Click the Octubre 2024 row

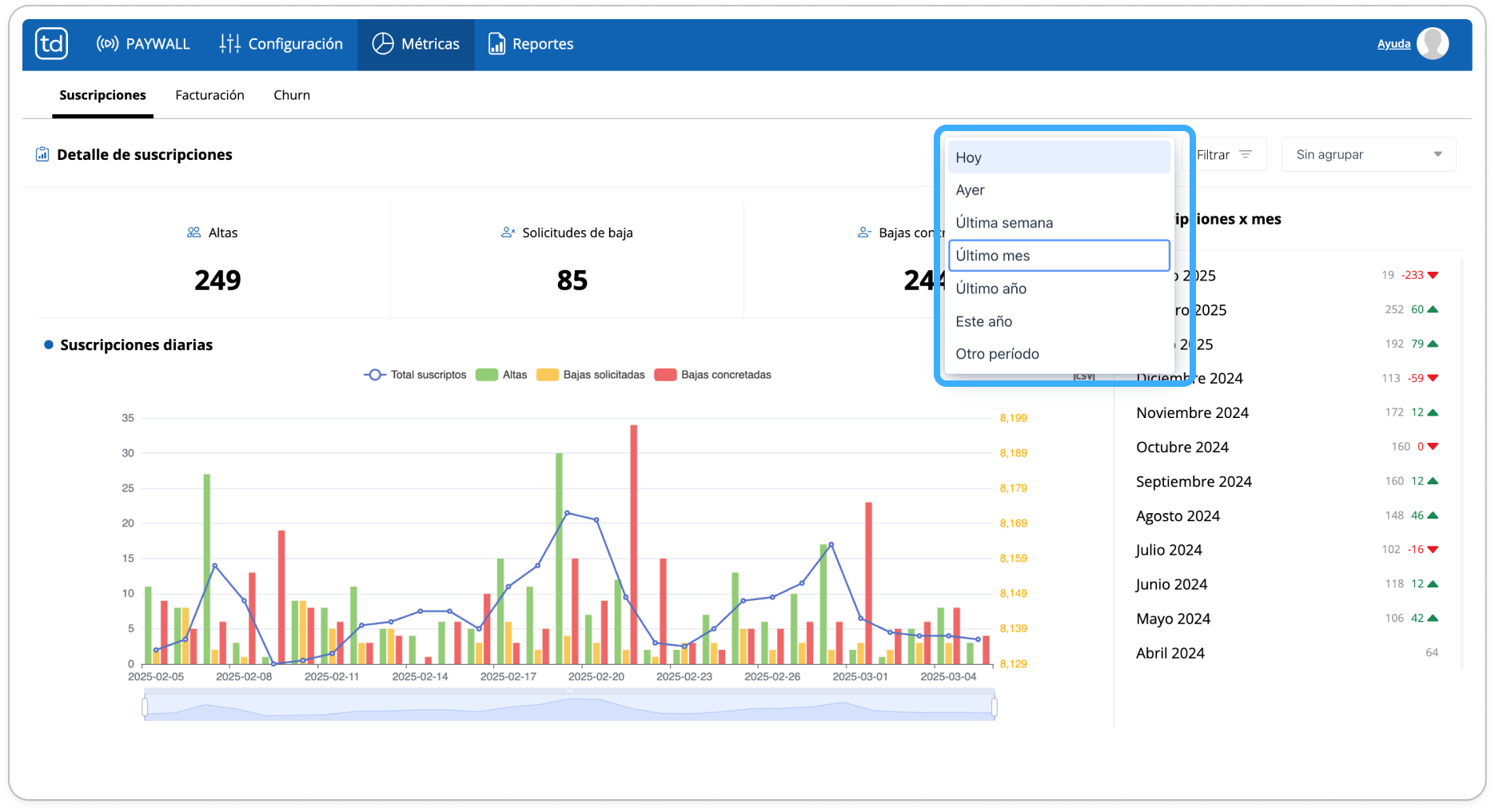(1286, 448)
